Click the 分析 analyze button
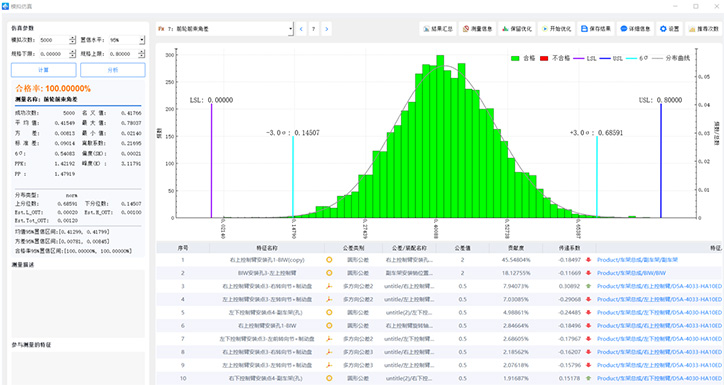The image size is (724, 385). (x=113, y=70)
